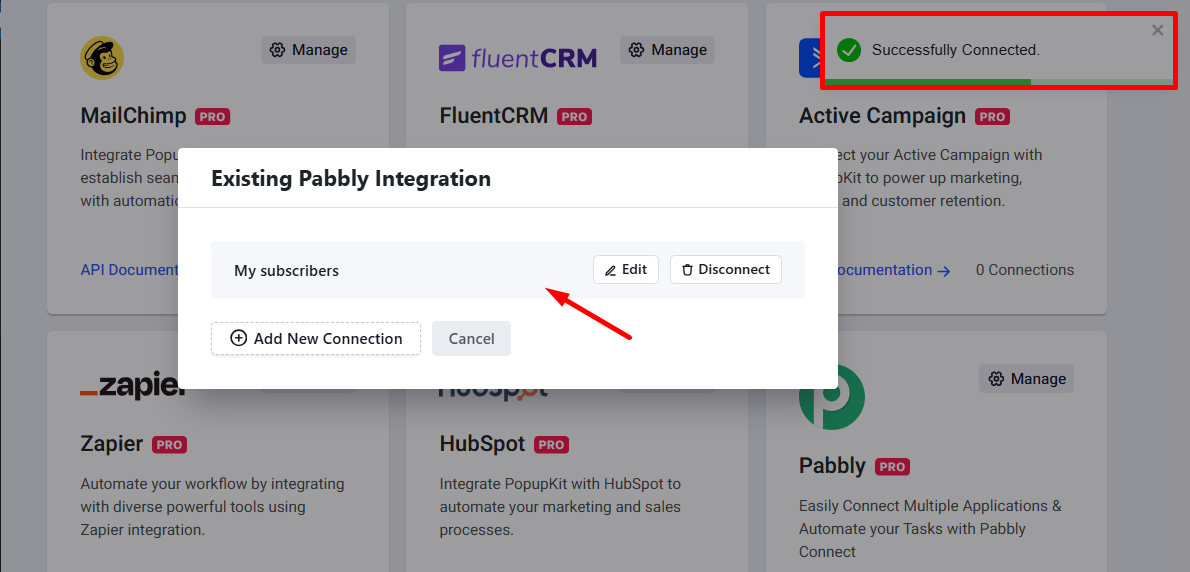Click the Pabbly card title
The width and height of the screenshot is (1190, 572).
point(833,466)
